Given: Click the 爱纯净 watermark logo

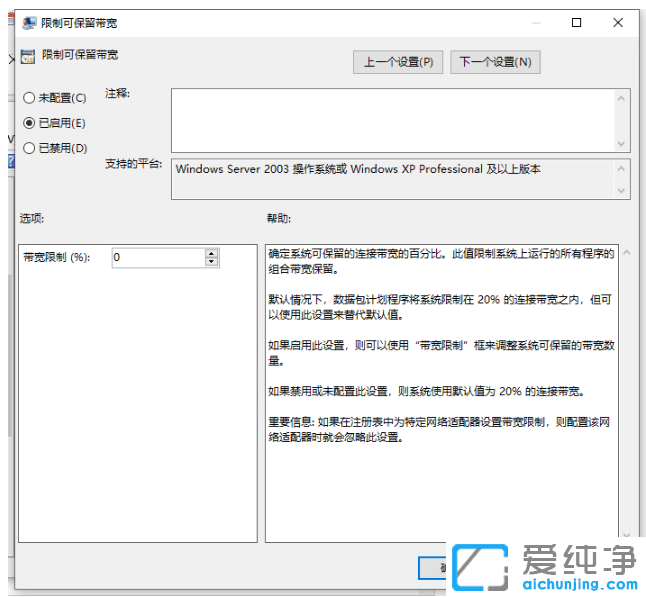Looking at the screenshot, I should click(546, 568).
